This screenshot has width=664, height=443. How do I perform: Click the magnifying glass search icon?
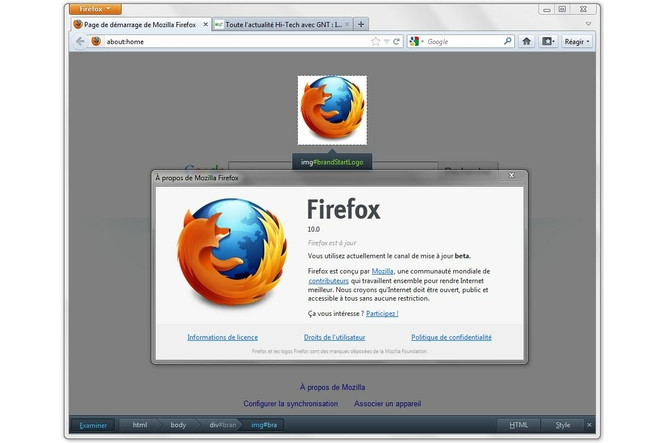[x=507, y=41]
